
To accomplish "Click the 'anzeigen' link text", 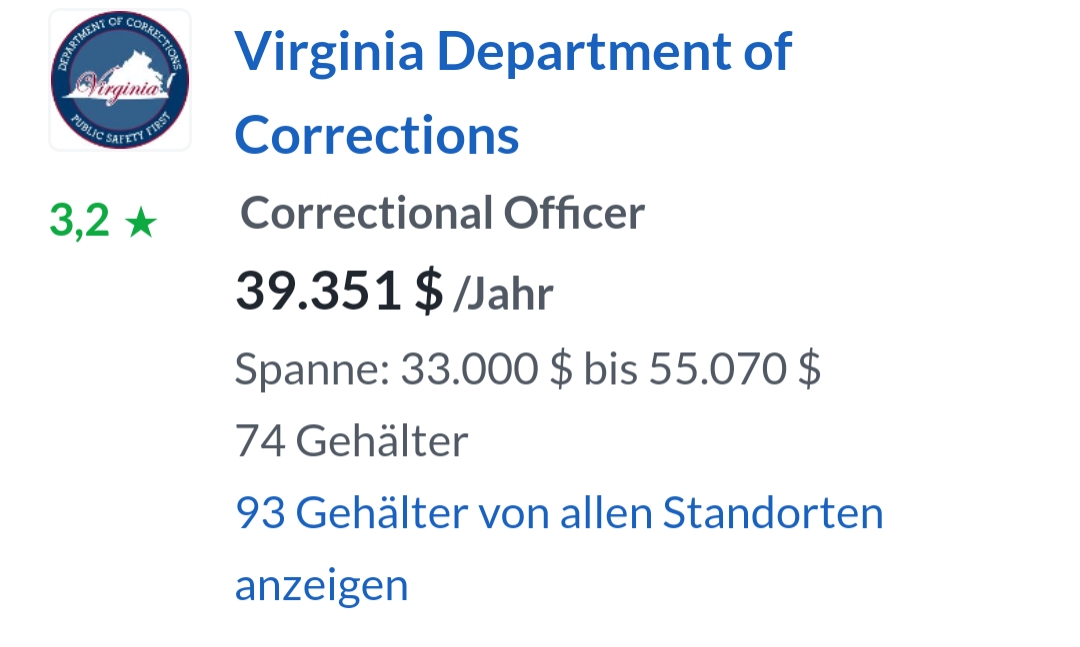I will [322, 586].
